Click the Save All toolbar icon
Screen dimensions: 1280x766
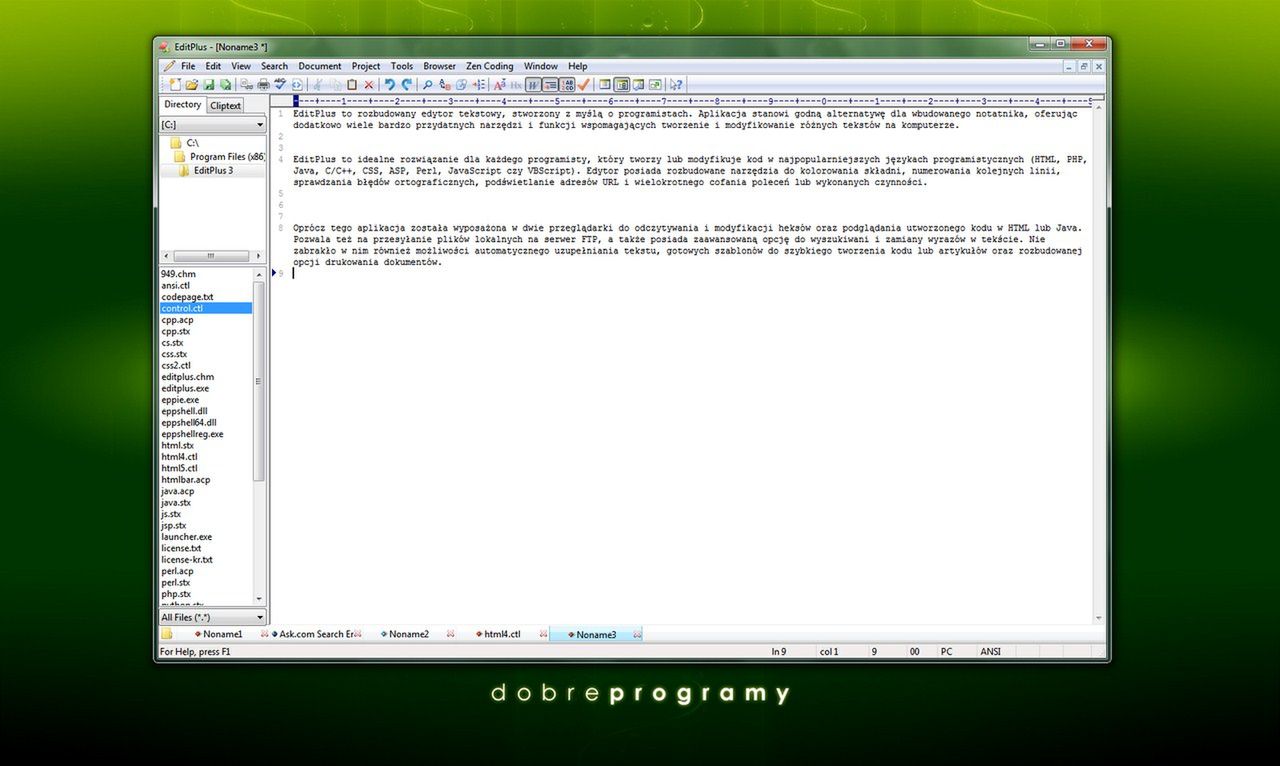click(x=225, y=85)
